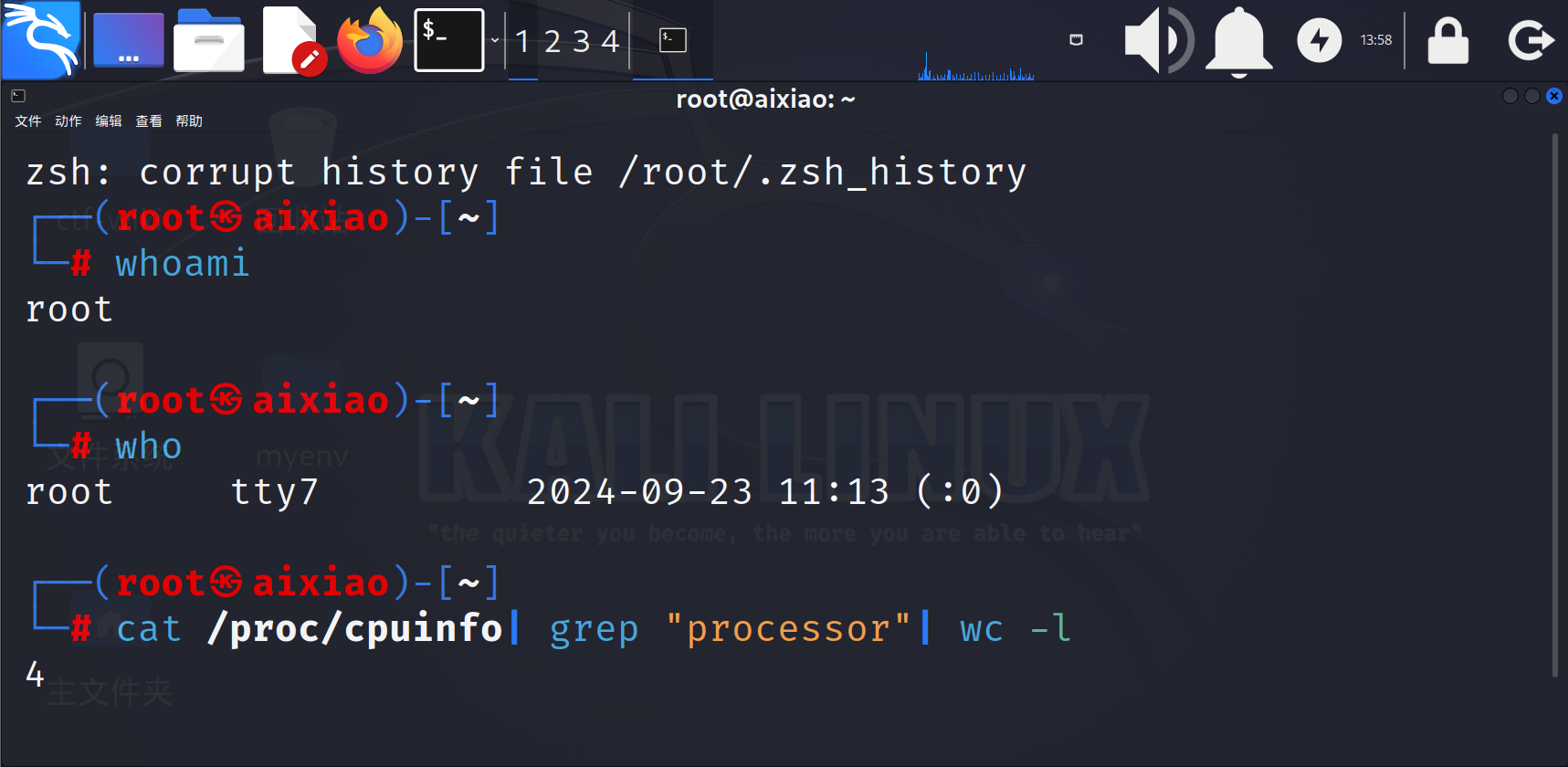Image resolution: width=1568 pixels, height=767 pixels.
Task: Click the 'who' command text
Action: tap(149, 447)
